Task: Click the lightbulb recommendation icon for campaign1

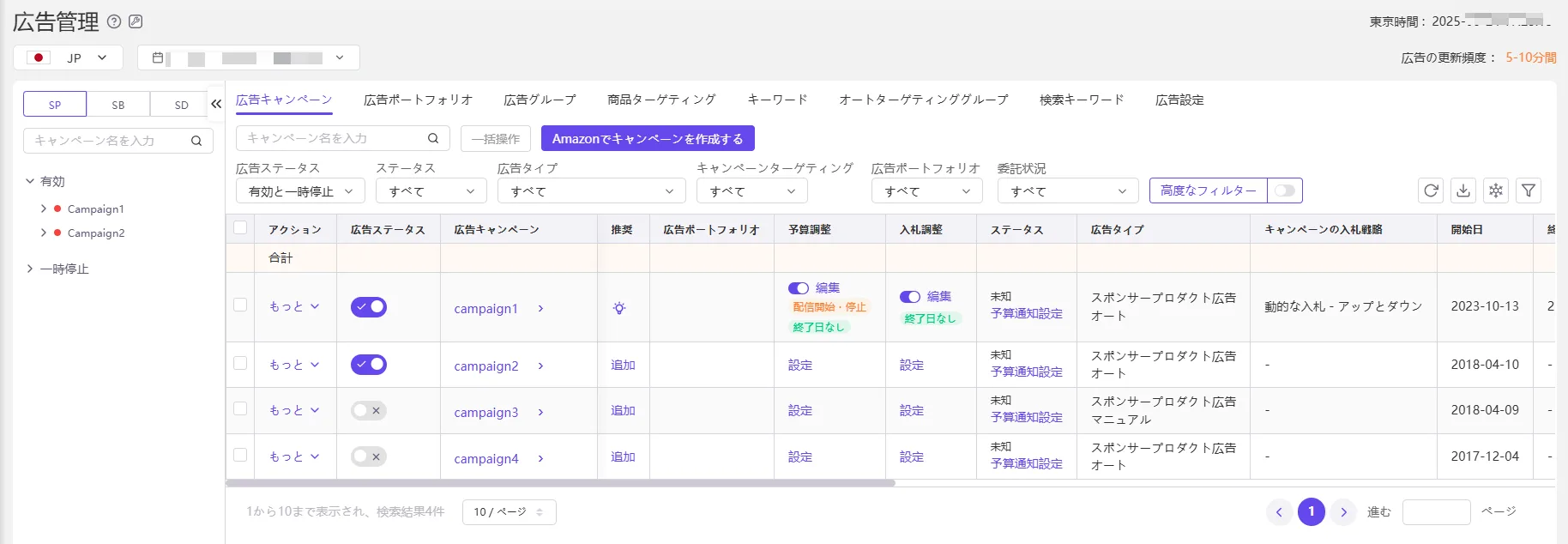Action: (619, 308)
